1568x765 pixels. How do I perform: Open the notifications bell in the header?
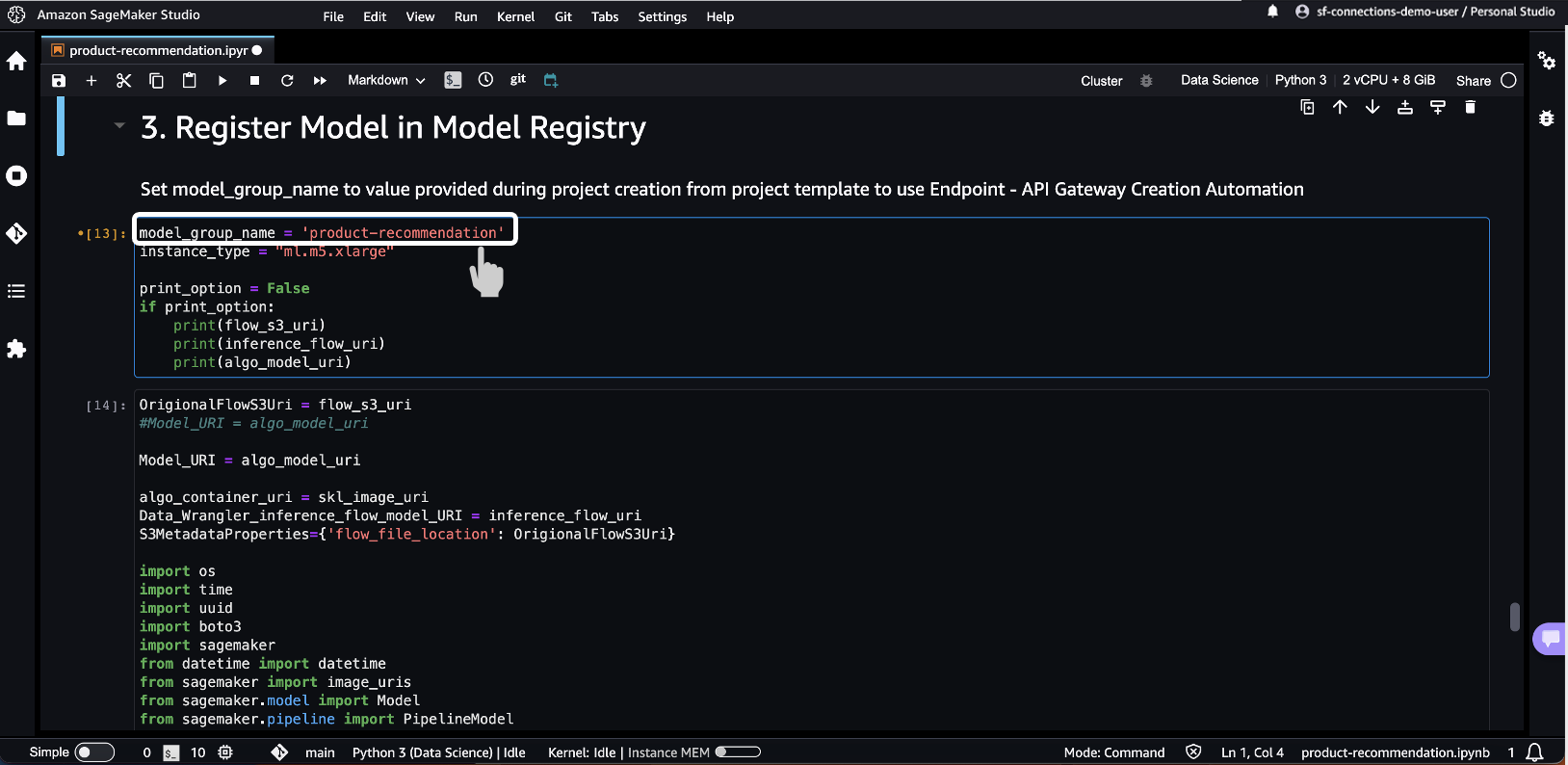[x=1272, y=12]
